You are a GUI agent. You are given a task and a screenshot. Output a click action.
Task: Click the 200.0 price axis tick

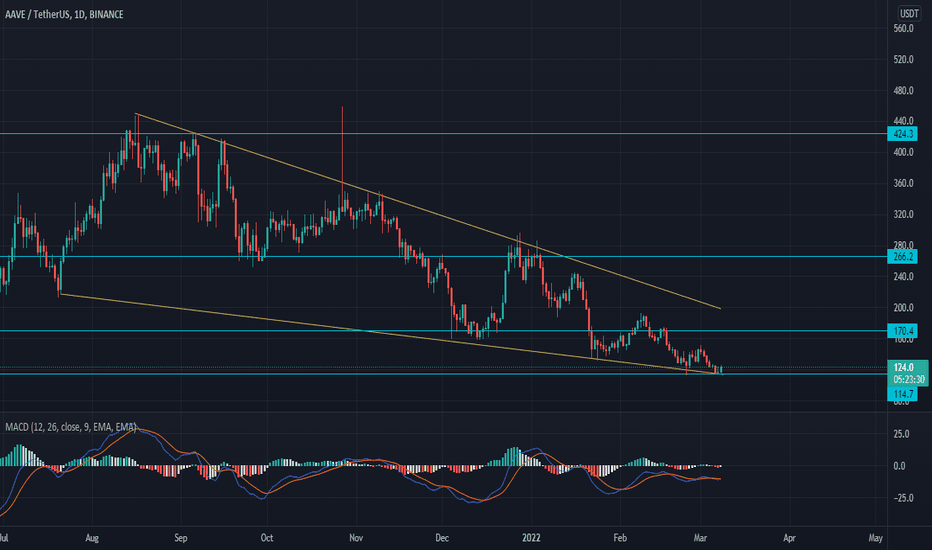click(903, 307)
